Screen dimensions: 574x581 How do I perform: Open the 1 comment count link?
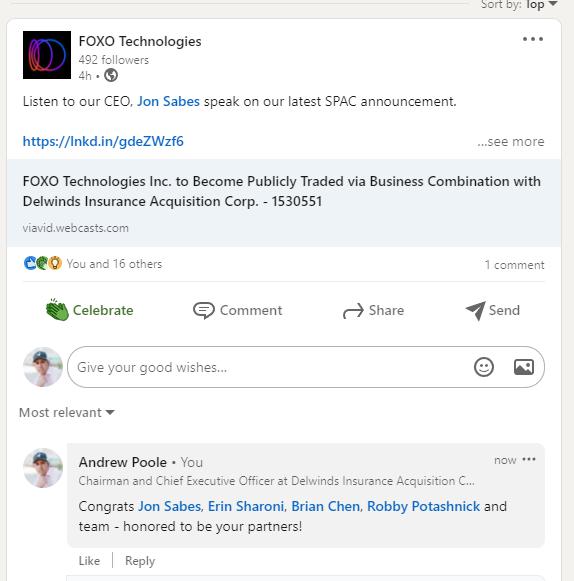click(514, 265)
